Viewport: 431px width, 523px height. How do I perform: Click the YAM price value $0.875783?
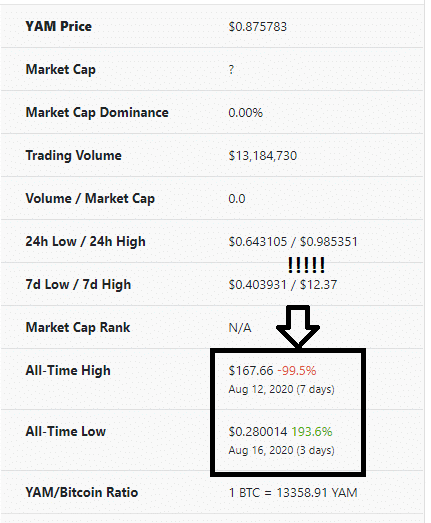[x=258, y=27]
